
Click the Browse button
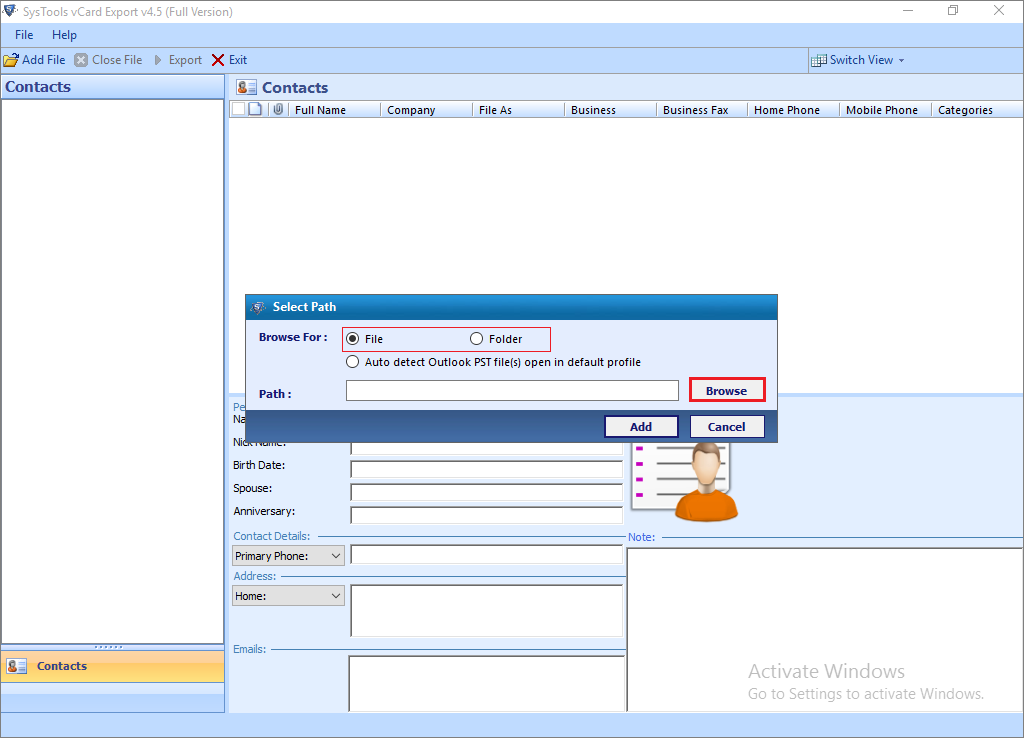727,391
